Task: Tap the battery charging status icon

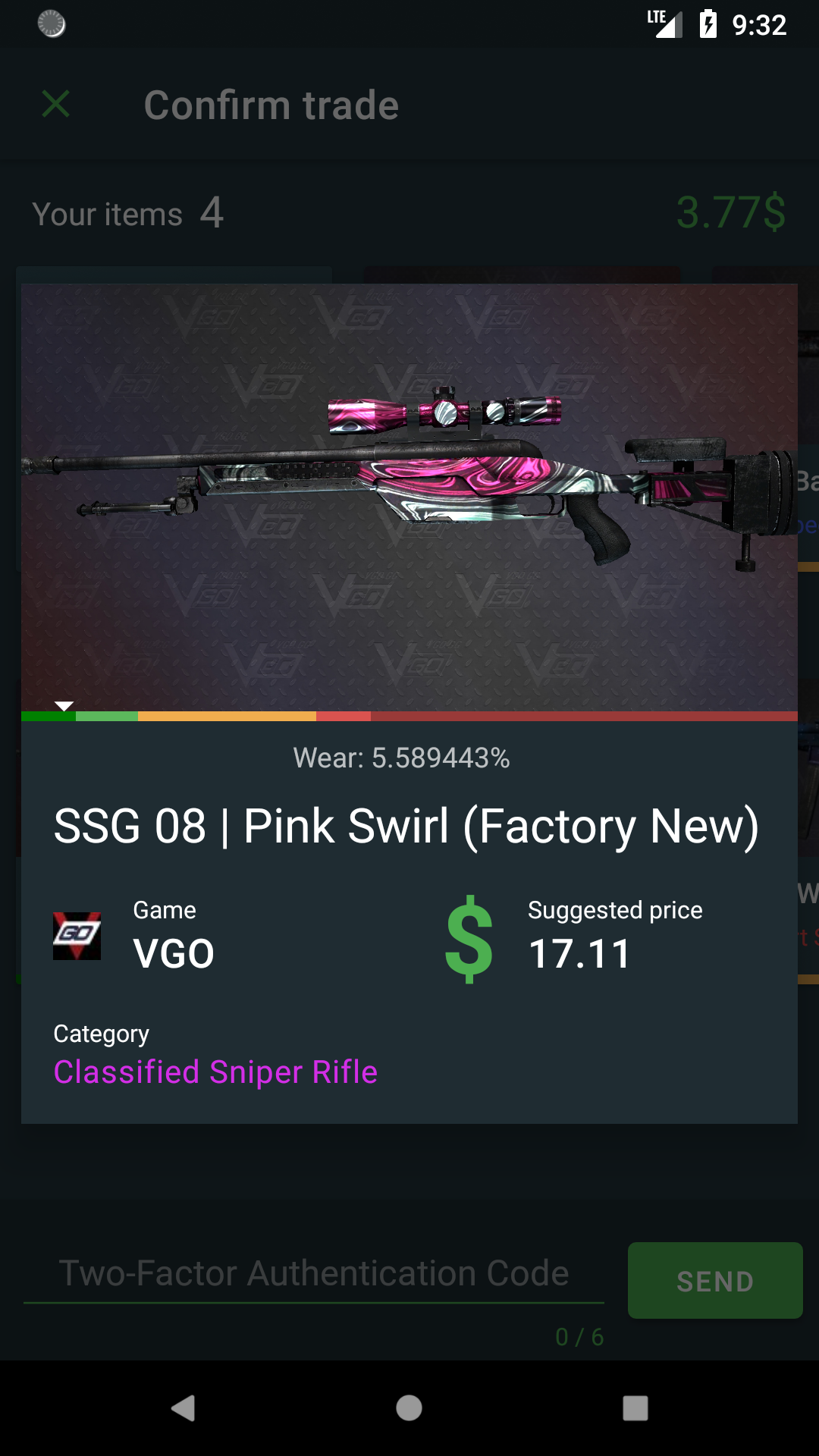Action: tap(708, 24)
